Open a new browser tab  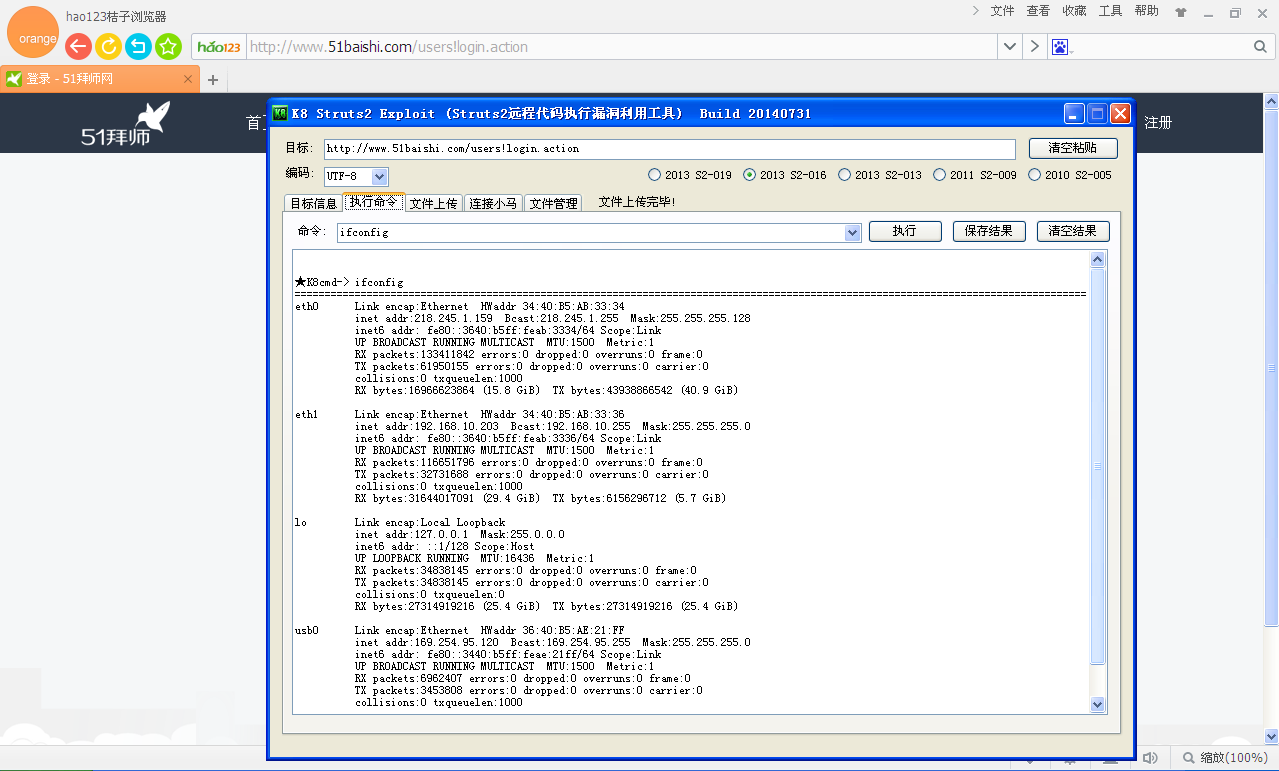click(x=212, y=80)
